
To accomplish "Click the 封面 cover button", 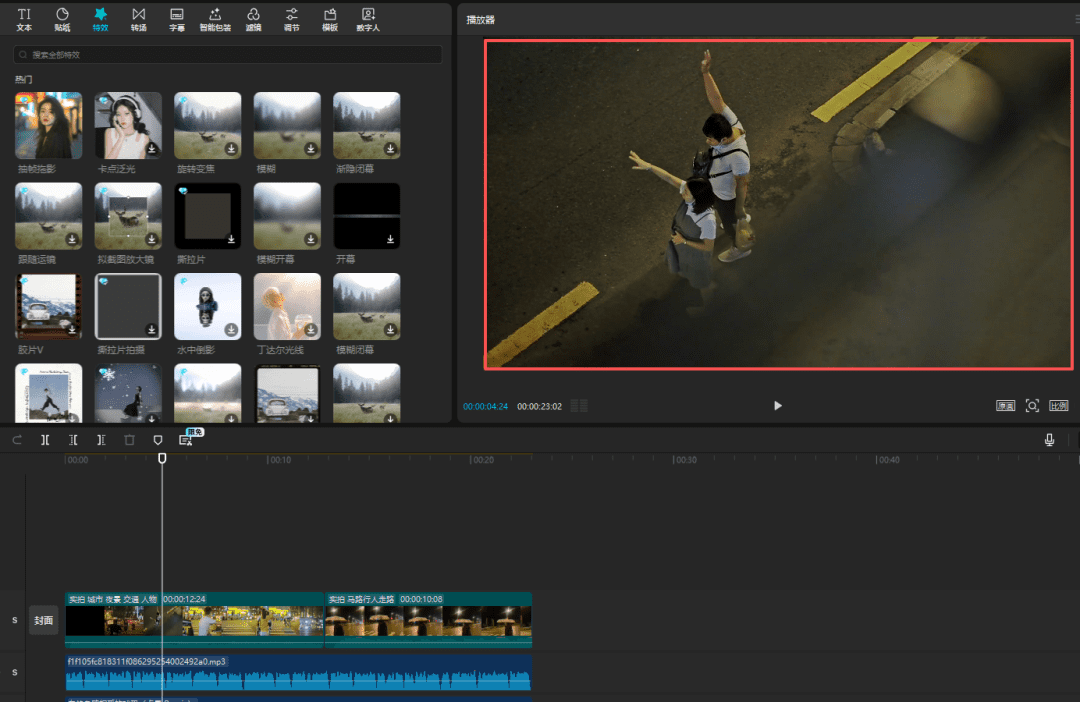I will [x=43, y=620].
